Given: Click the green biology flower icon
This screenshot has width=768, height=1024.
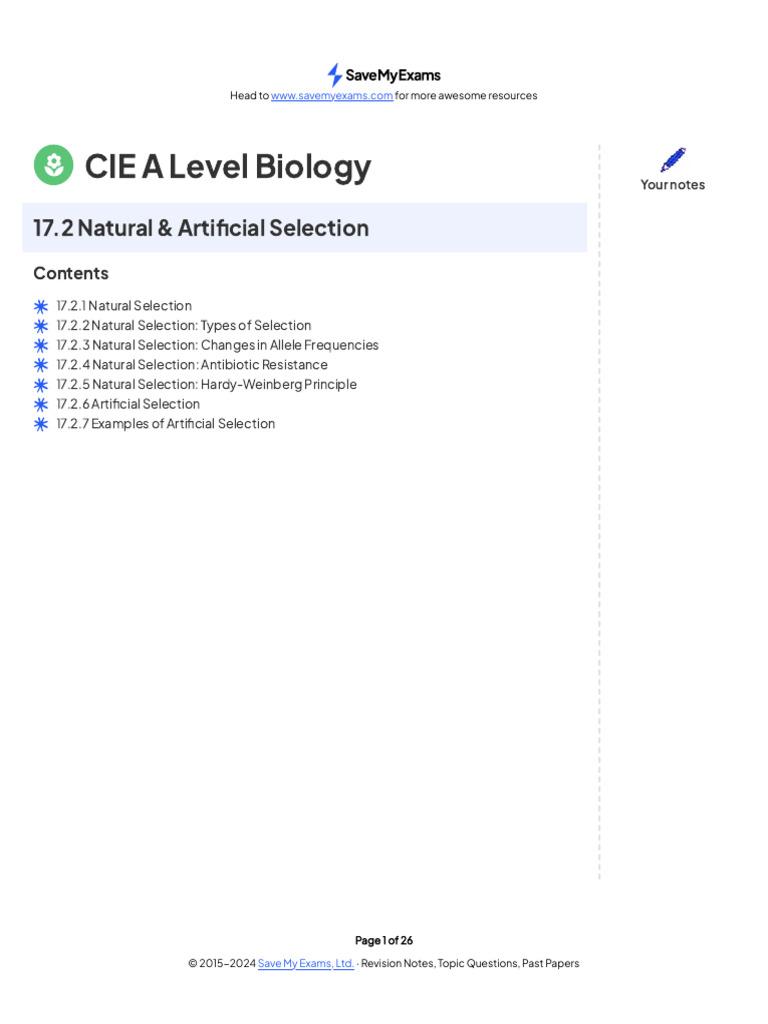Looking at the screenshot, I should click(54, 165).
